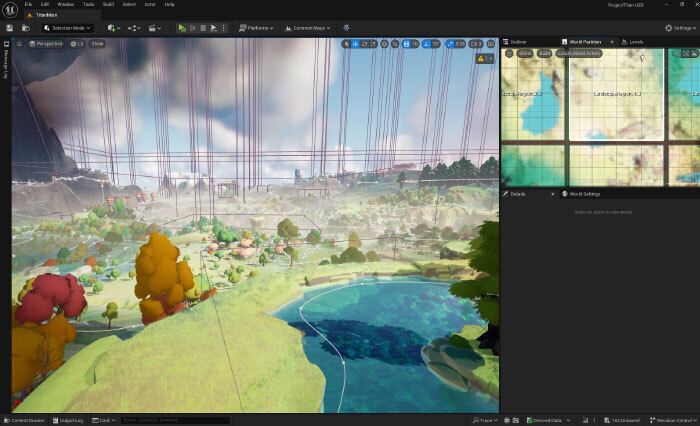Open the Cmd console type dropdown
This screenshot has height=426, width=700.
104,421
